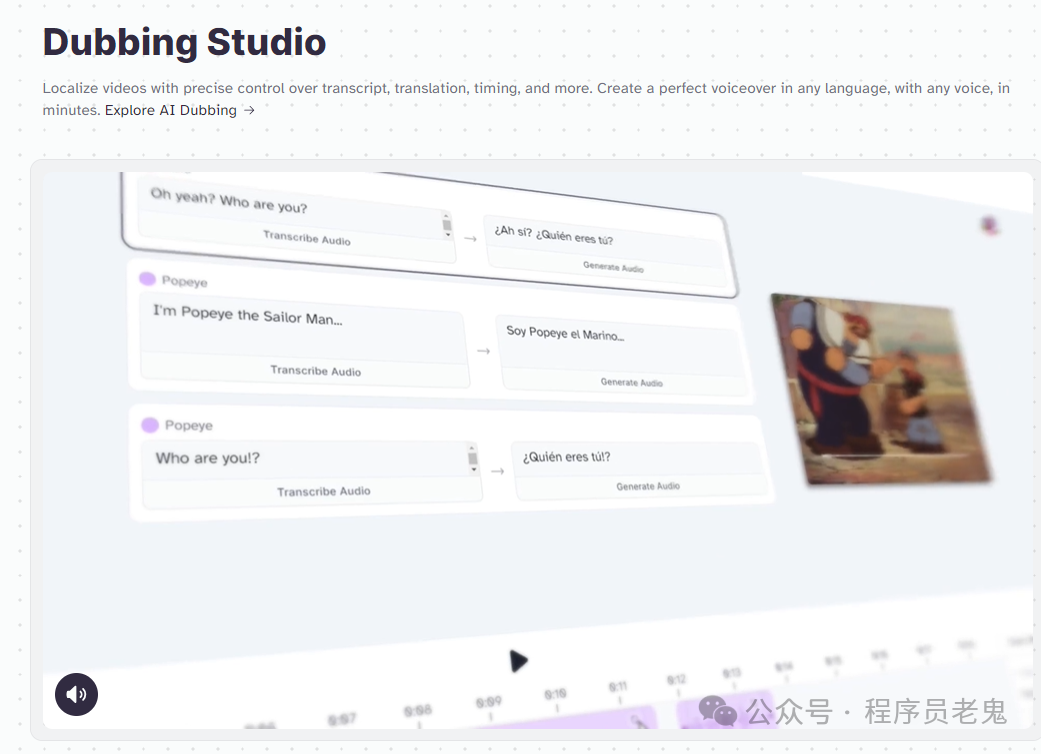Image resolution: width=1041 pixels, height=754 pixels.
Task: Click the Popeye speaker label above 'I'm Popeye the Sailor Man...'
Action: click(x=185, y=281)
